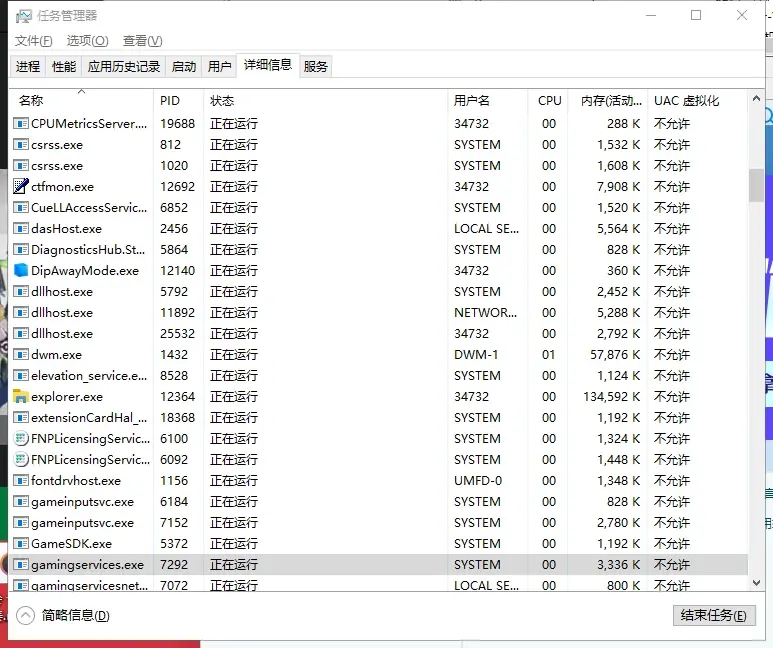Select the gamingservicesnet... row name
The height and width of the screenshot is (648, 773).
(89, 585)
